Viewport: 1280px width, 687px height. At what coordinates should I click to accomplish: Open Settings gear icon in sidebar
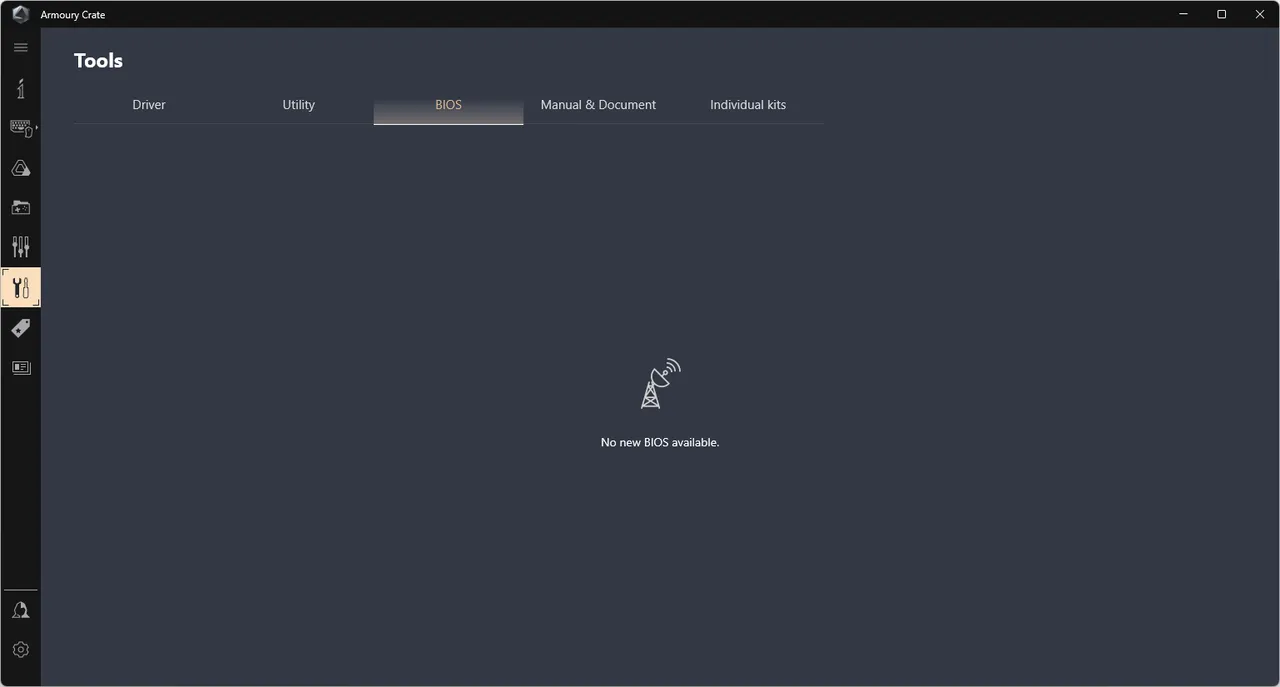(21, 650)
